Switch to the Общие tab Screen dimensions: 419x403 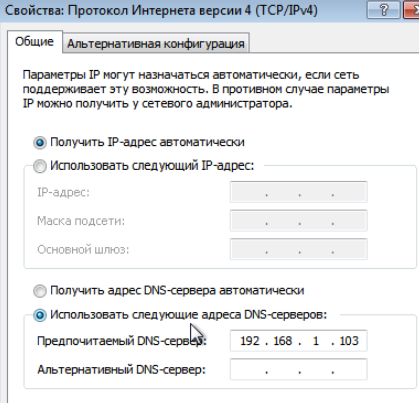34,42
